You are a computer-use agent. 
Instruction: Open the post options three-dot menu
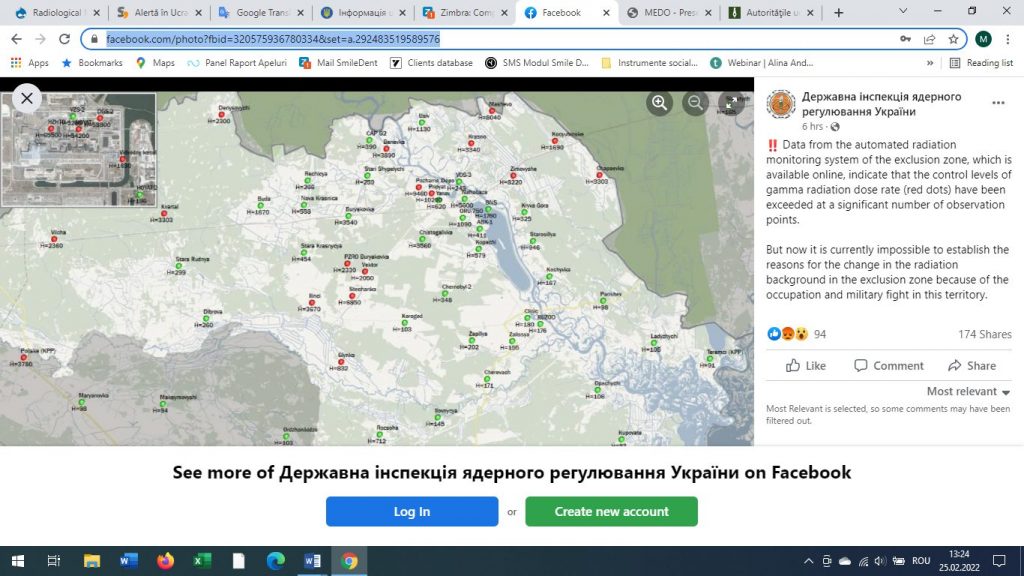coord(999,103)
